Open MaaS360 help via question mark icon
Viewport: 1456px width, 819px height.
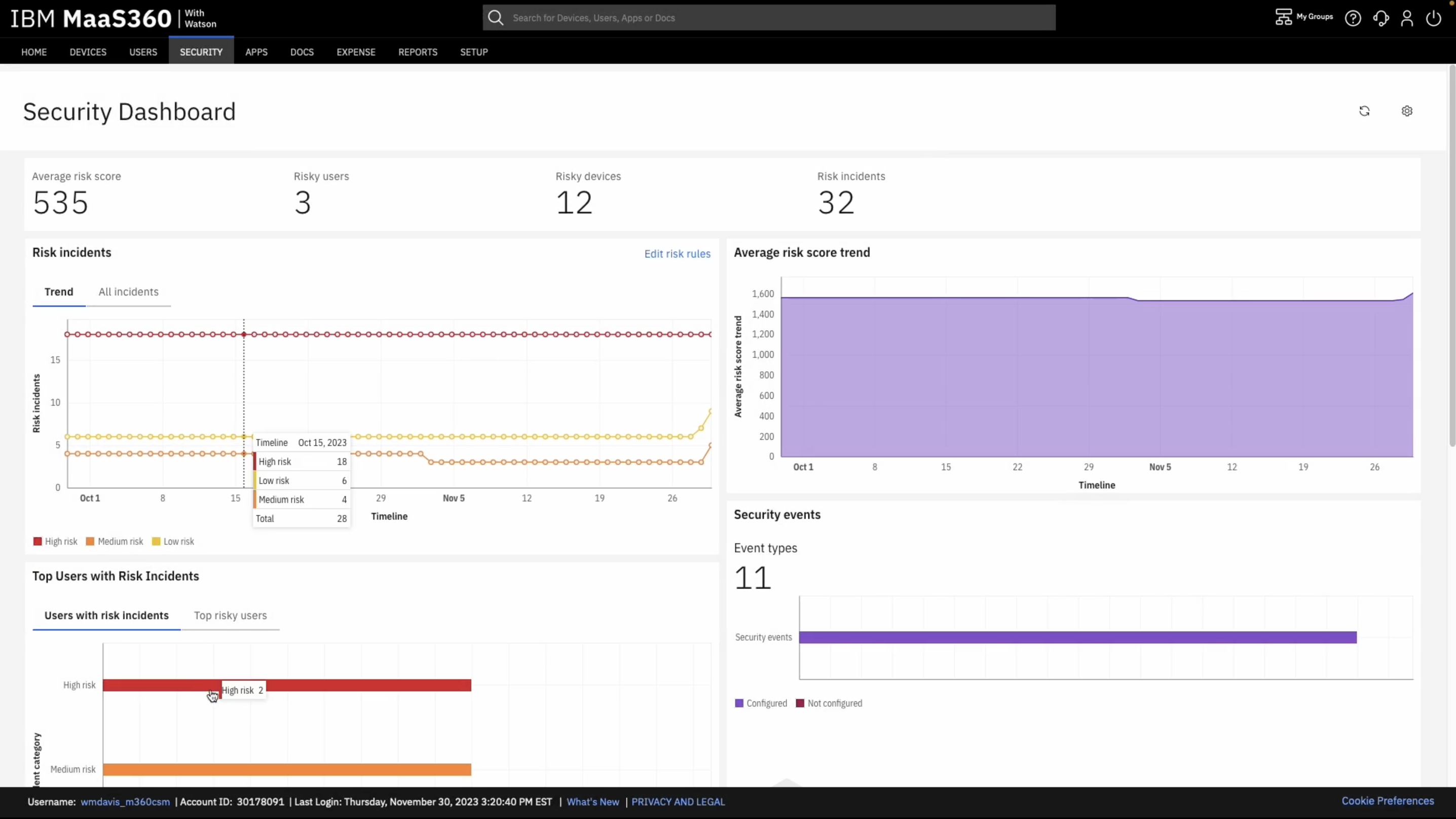tap(1354, 18)
